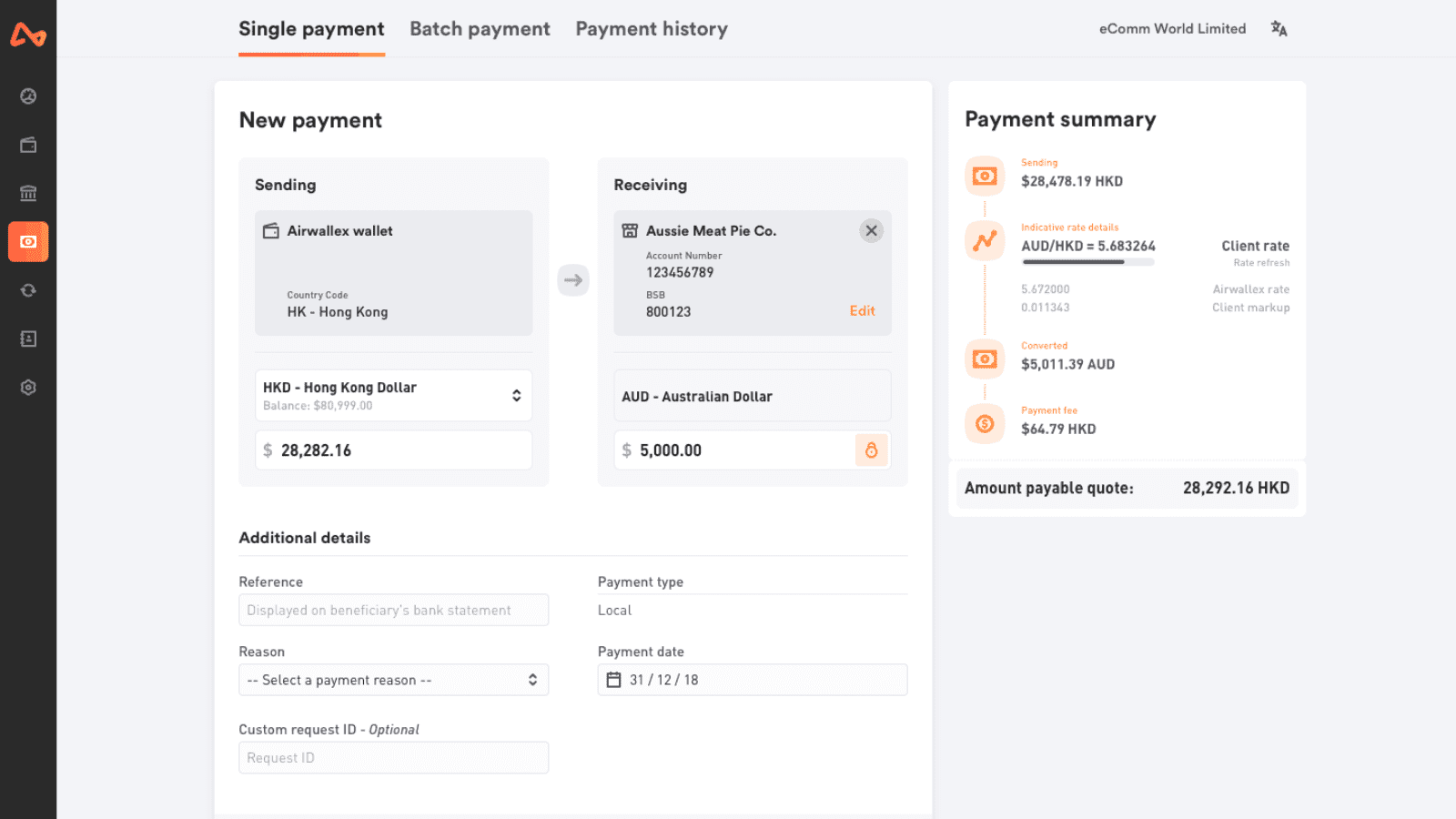Click the Request ID input field
1456x819 pixels.
[x=393, y=757]
